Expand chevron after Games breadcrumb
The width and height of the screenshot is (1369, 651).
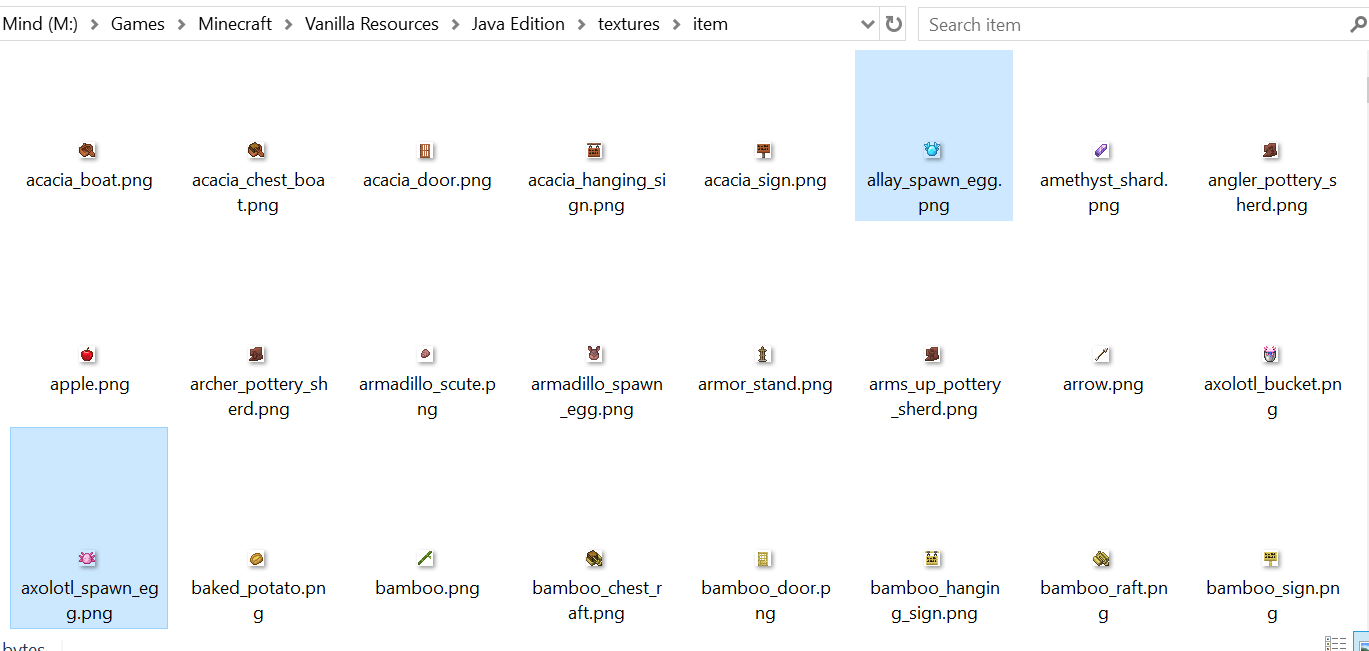(181, 24)
